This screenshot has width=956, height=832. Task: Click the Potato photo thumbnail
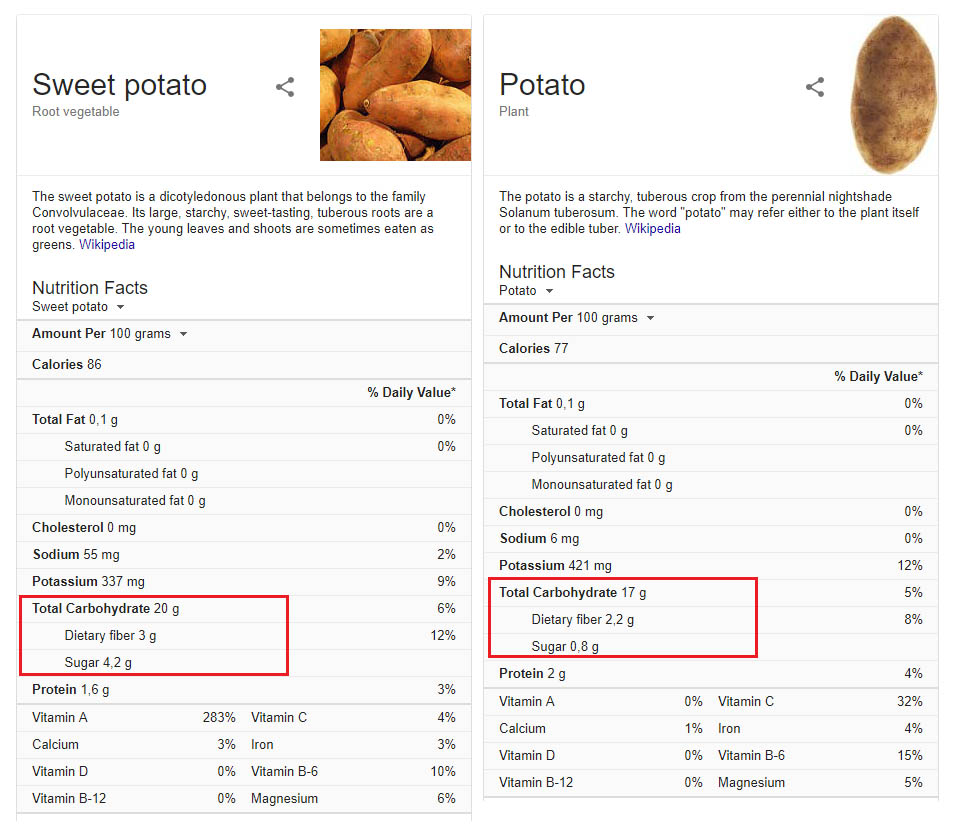(893, 95)
